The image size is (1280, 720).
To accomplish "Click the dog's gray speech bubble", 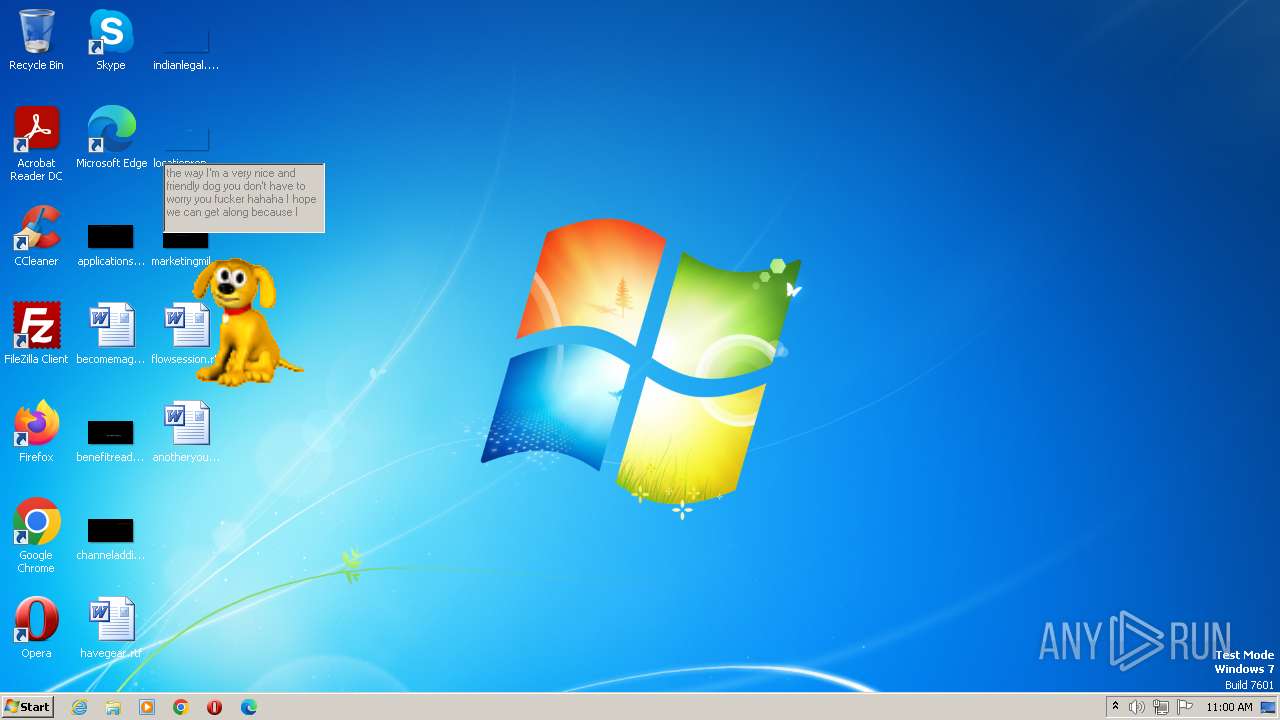I will (244, 198).
